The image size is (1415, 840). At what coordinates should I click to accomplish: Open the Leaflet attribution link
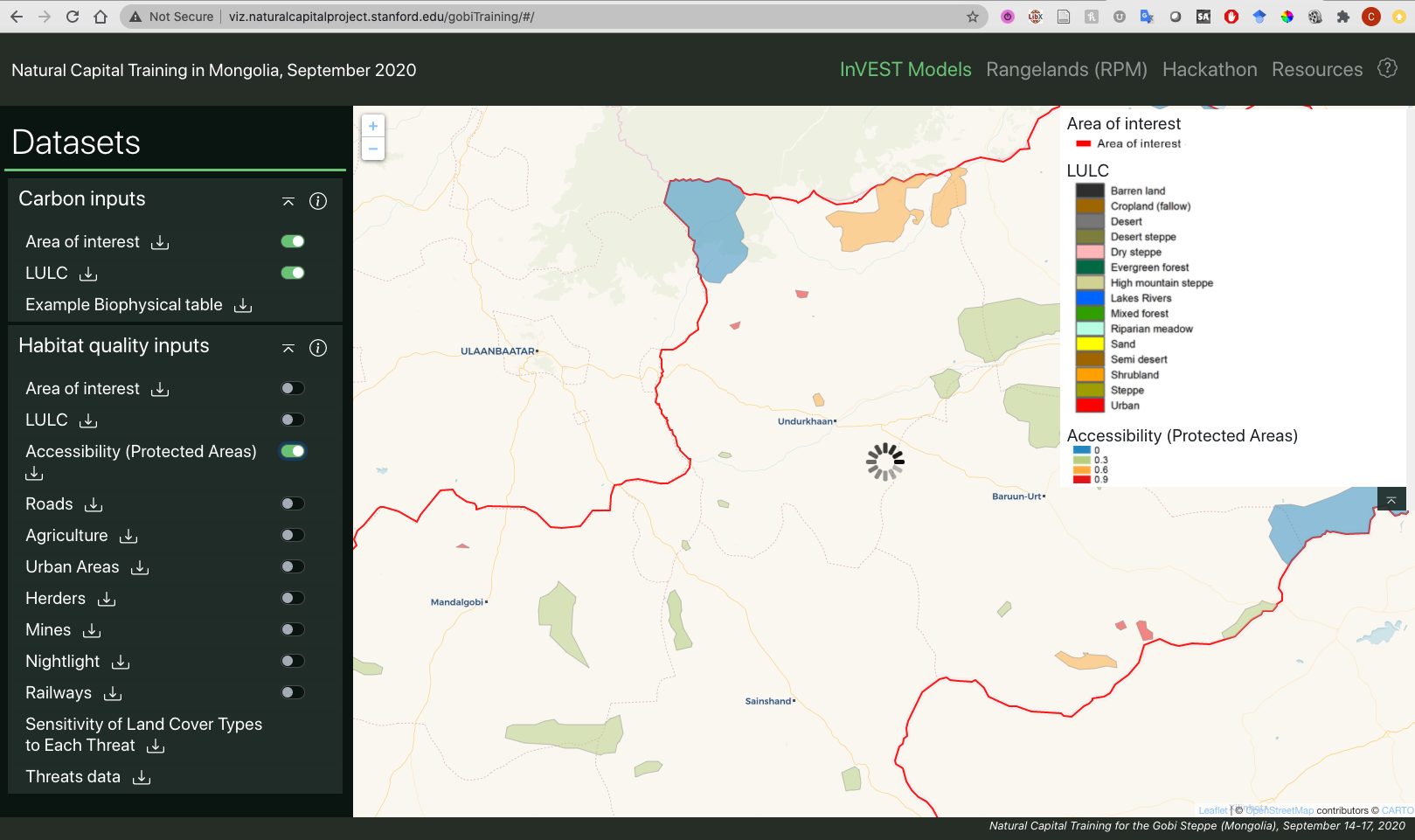(1212, 810)
